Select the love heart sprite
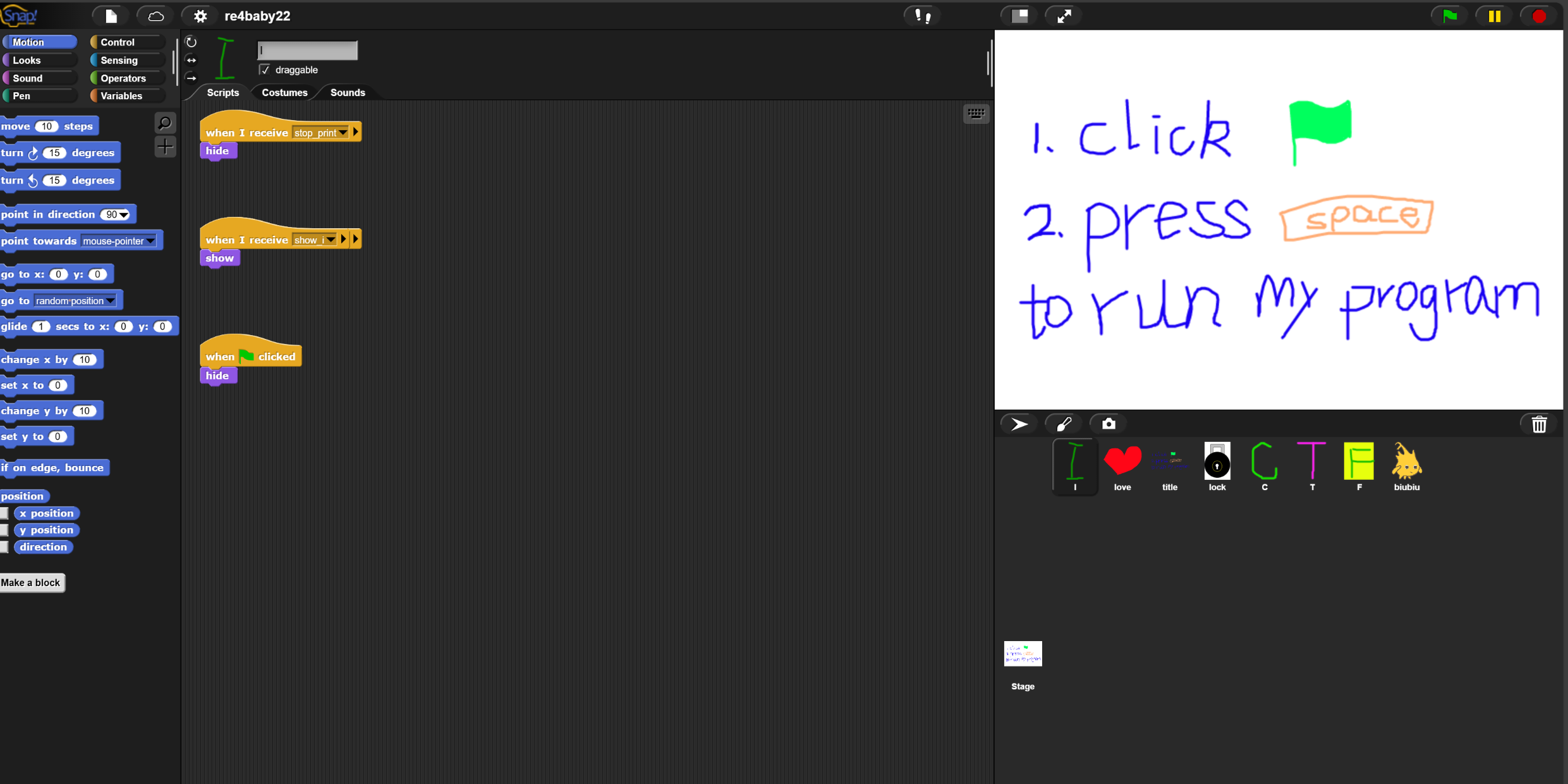1568x784 pixels. (x=1122, y=467)
